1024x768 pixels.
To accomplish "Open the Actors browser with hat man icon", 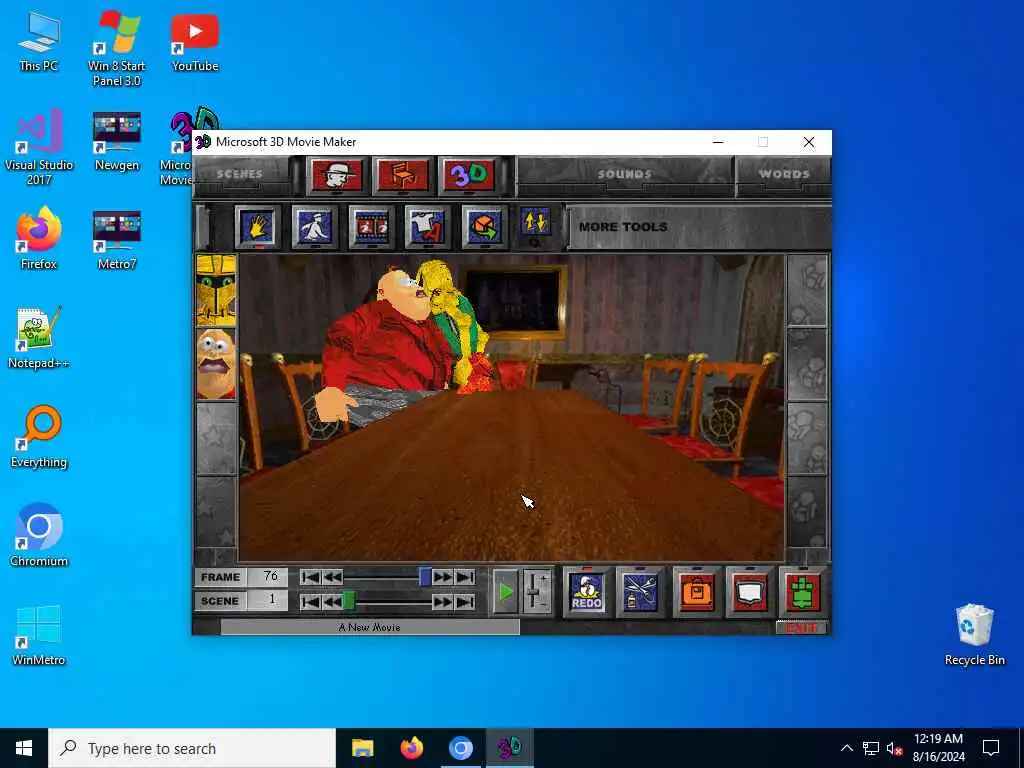I will tap(337, 175).
